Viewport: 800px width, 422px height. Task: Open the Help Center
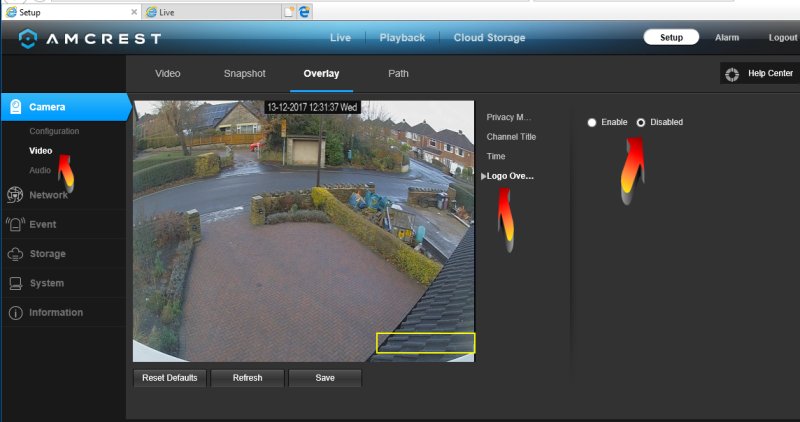pyautogui.click(x=760, y=73)
